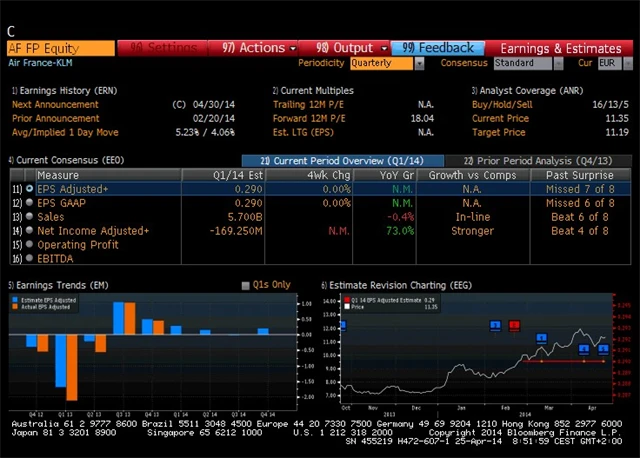This screenshot has height=458, width=640.
Task: Open Earnings History (ERN) section
Action: click(64, 91)
